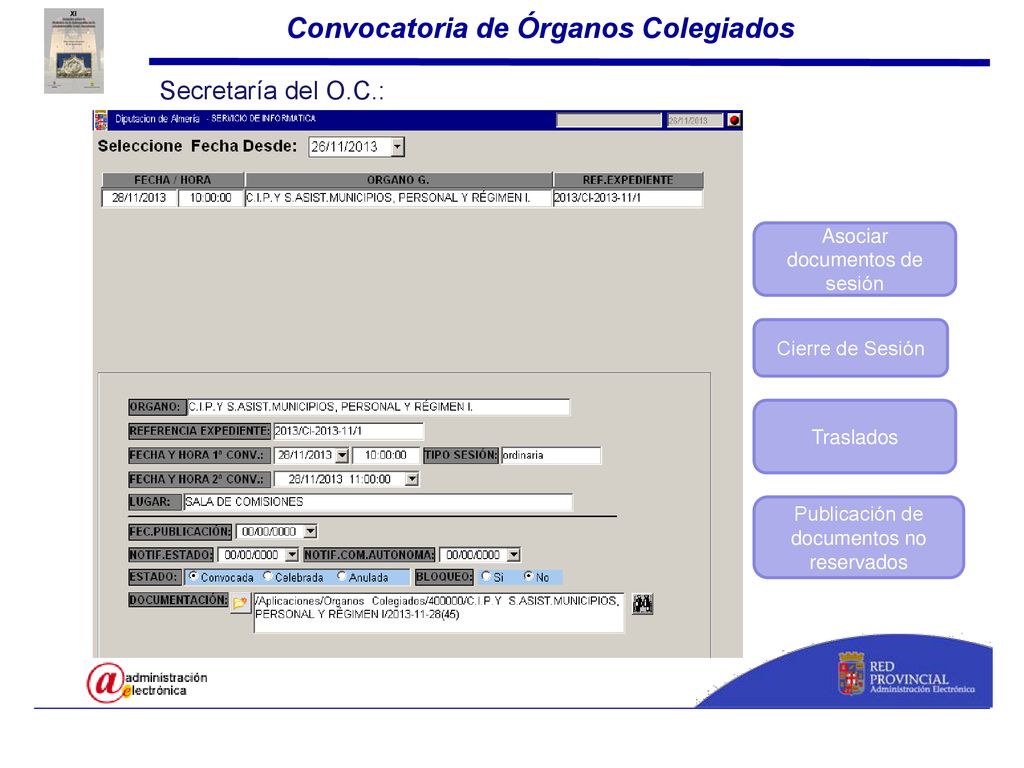Open the Fec.Publicación date dropdown
The width and height of the screenshot is (1024, 768).
click(311, 532)
